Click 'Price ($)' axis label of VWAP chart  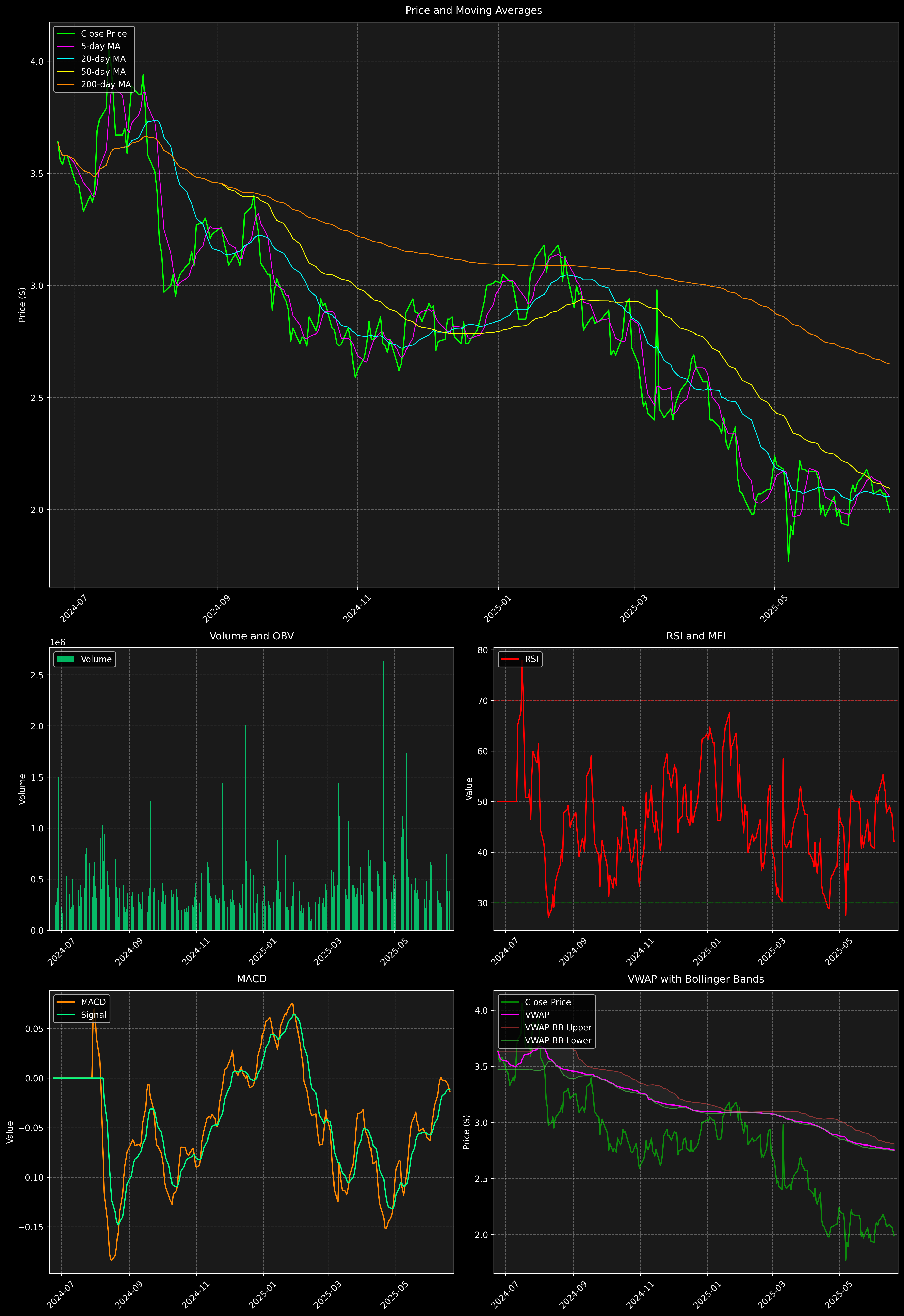[466, 1132]
